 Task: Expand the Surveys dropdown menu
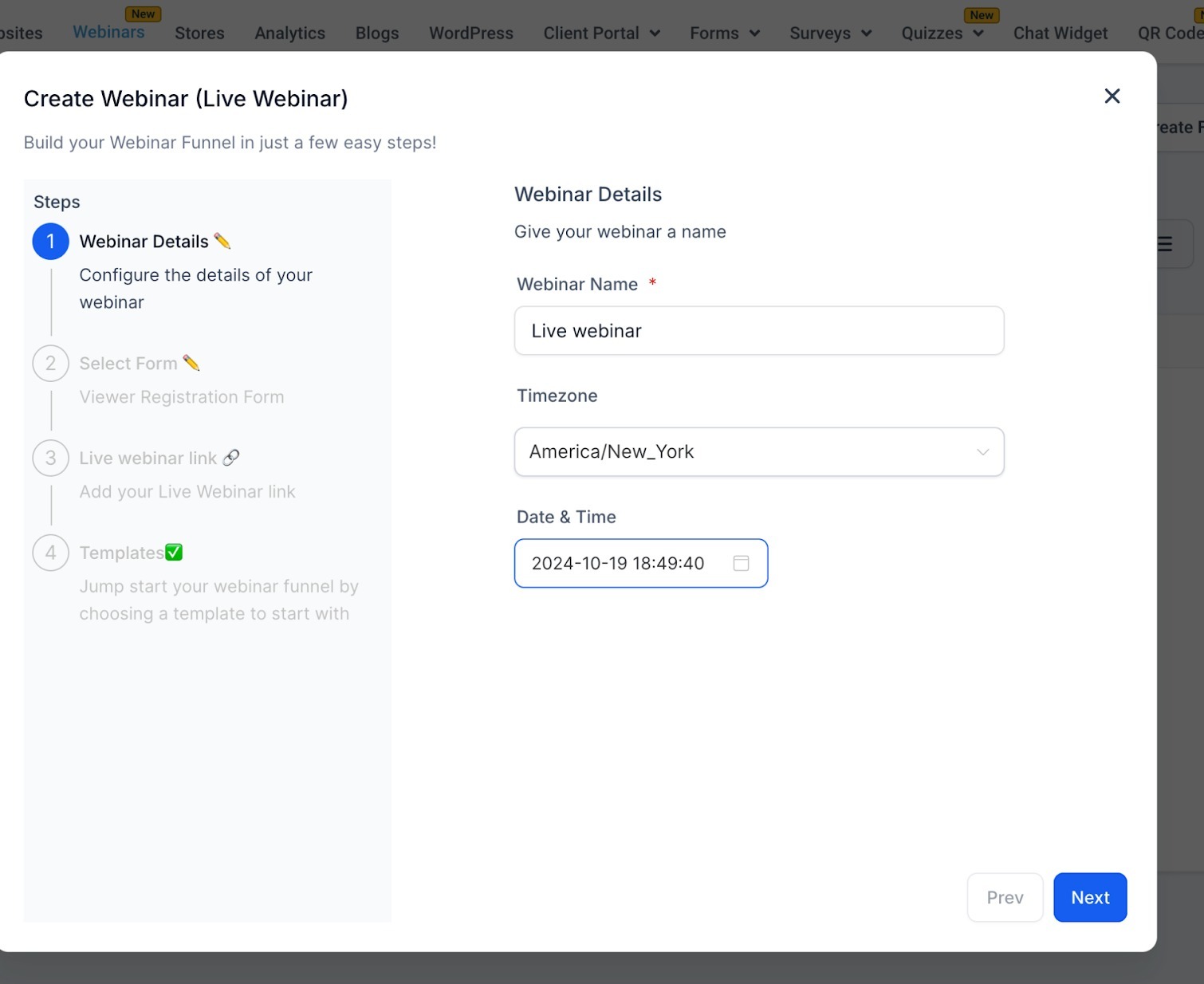click(831, 33)
